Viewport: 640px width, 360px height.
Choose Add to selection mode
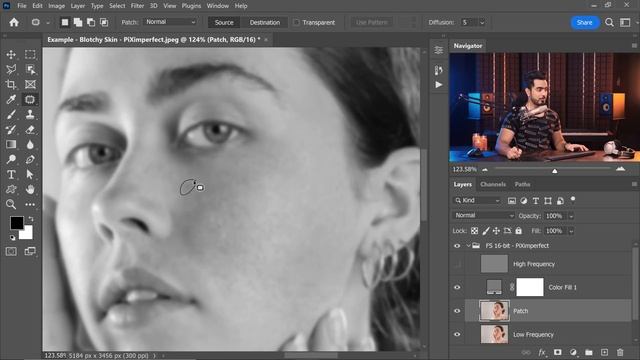coord(78,22)
